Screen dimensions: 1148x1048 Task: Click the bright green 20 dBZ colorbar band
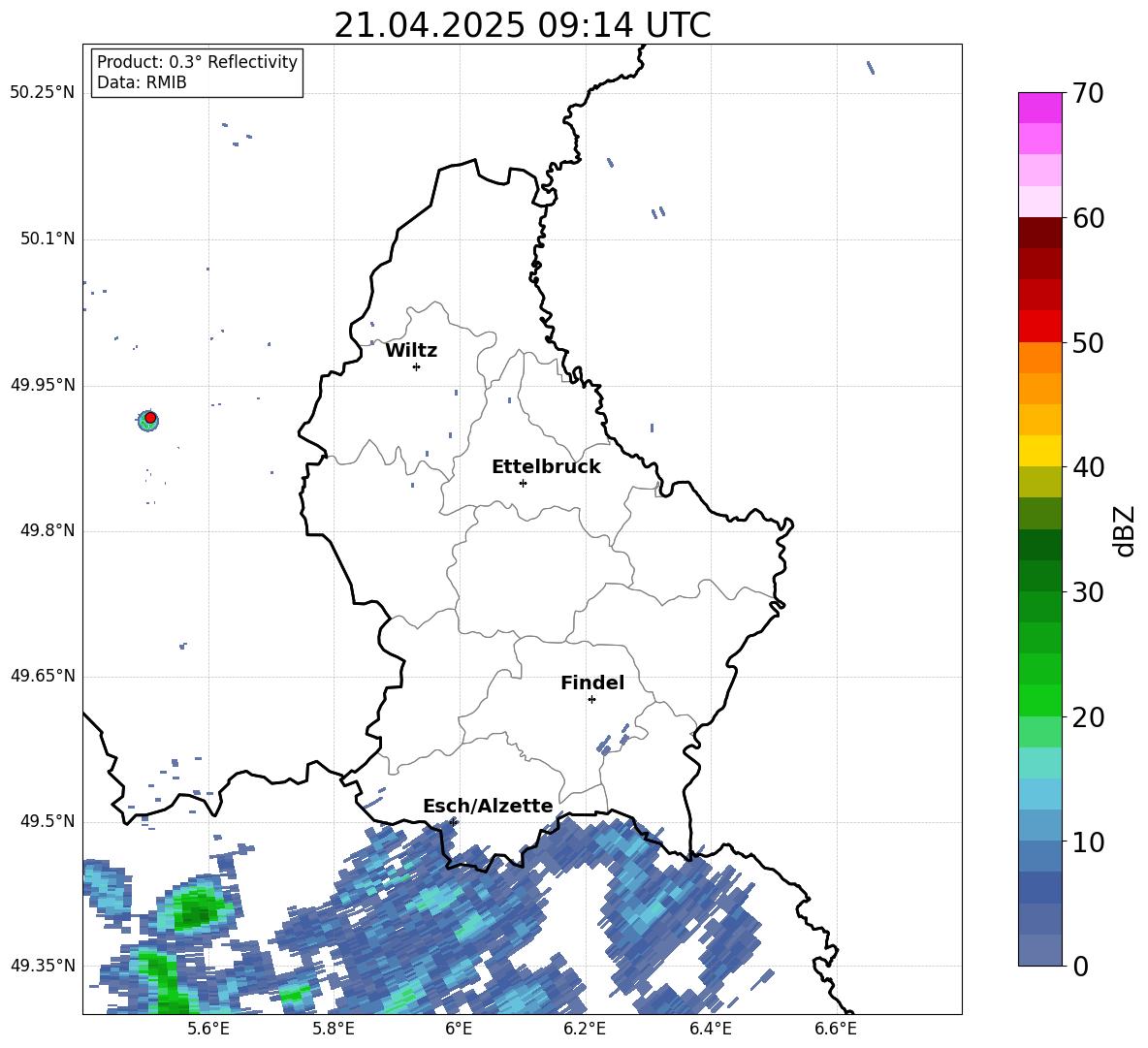(x=1039, y=700)
